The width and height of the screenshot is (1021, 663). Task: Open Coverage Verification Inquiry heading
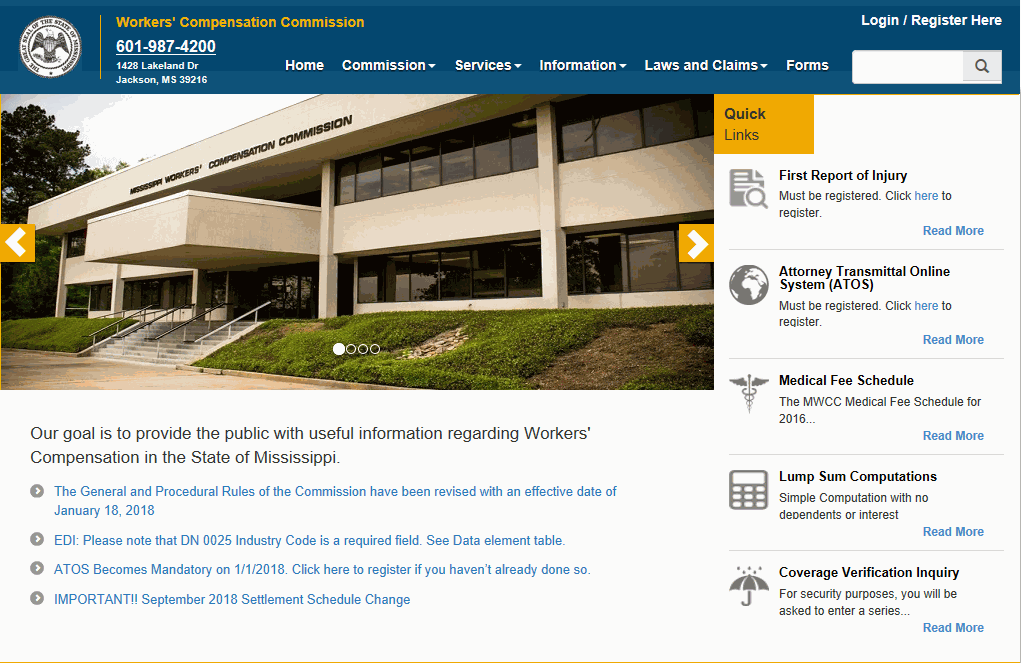[869, 572]
